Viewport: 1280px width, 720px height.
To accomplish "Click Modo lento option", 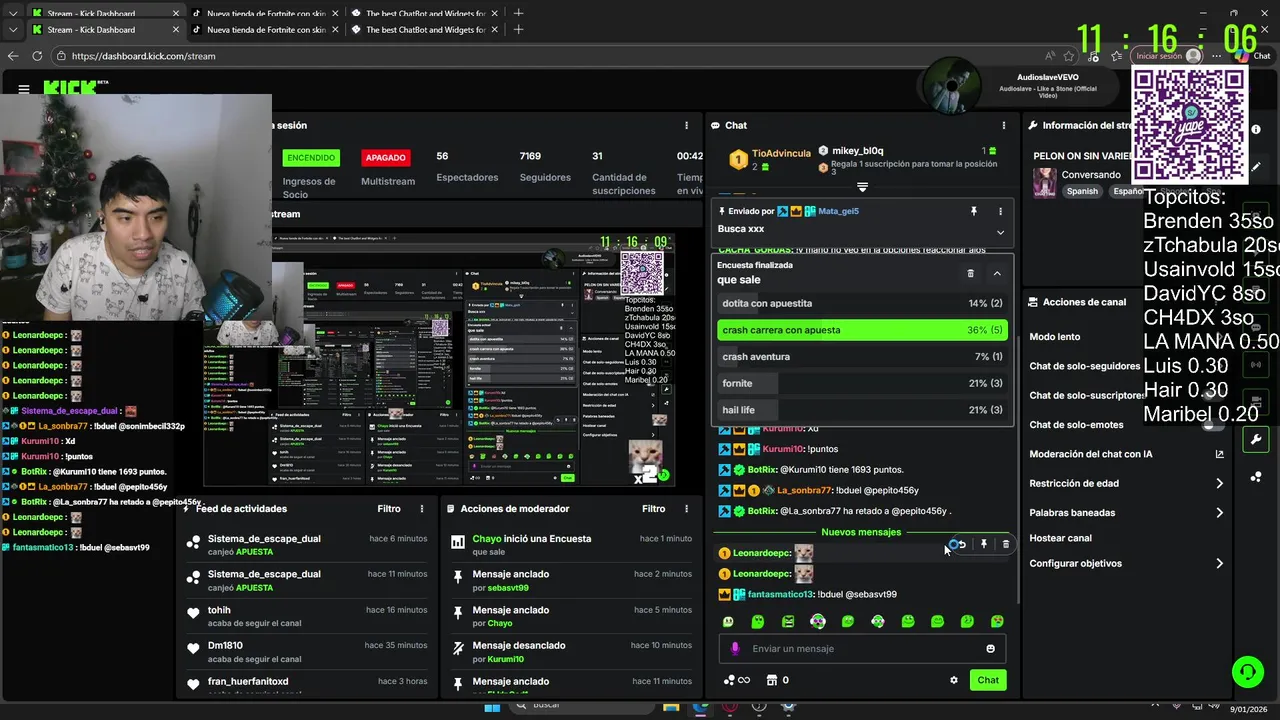I will (1054, 337).
